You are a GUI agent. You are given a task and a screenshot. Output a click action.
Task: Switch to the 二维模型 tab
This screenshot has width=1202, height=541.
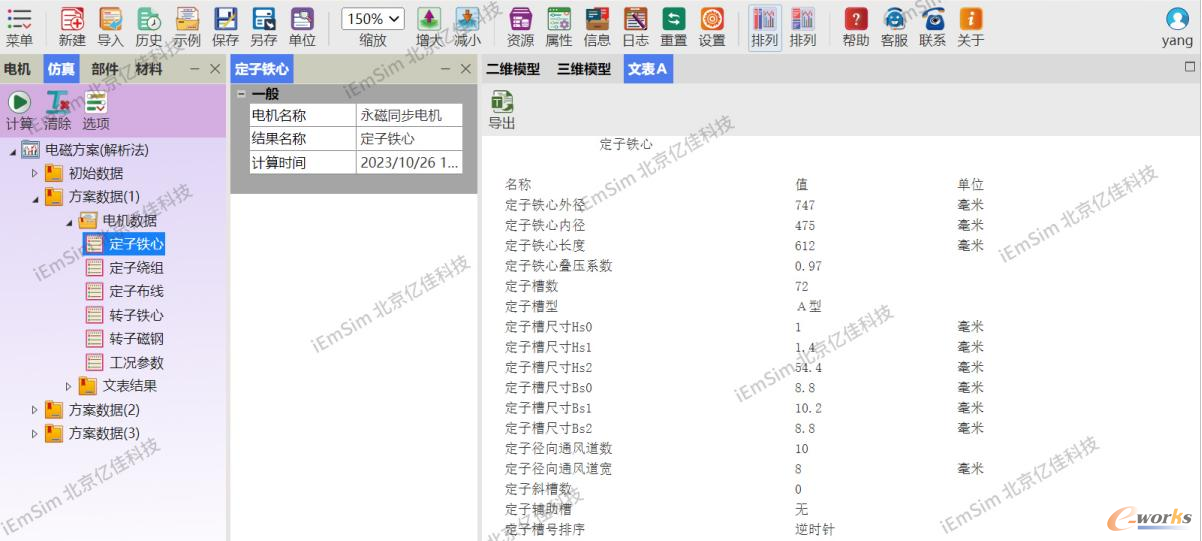513,69
